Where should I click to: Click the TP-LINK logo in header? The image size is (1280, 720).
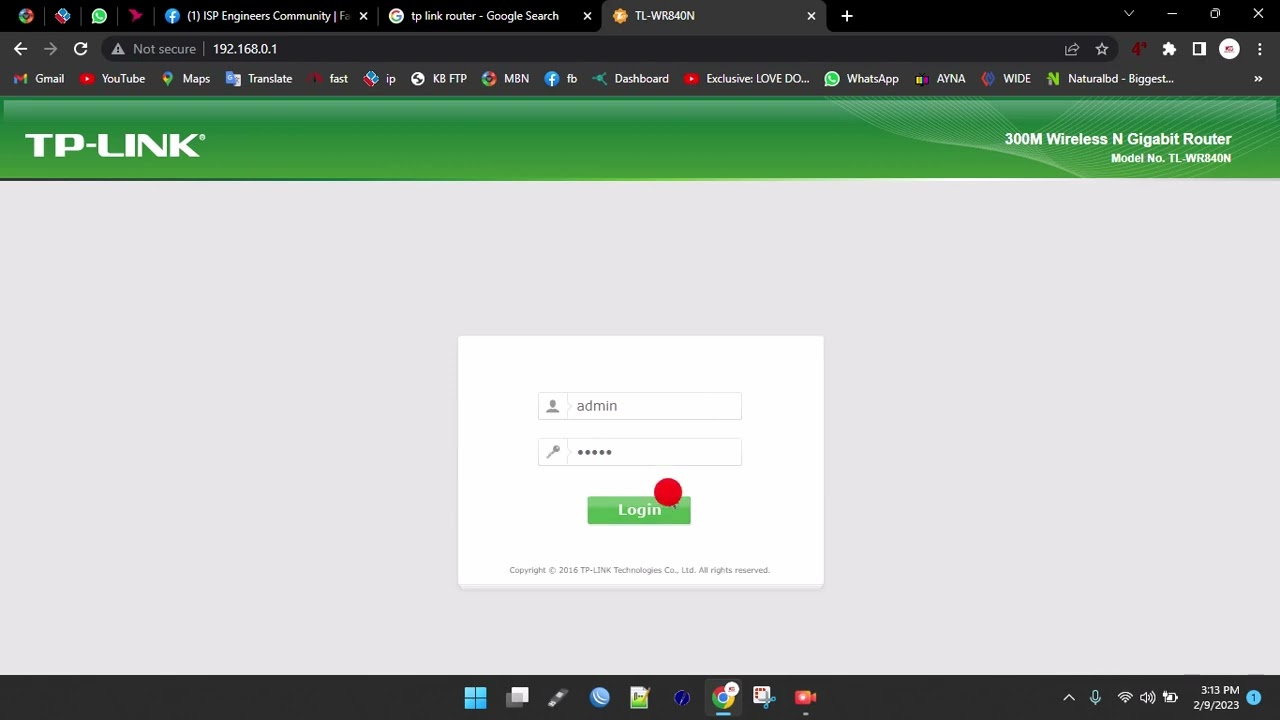tap(115, 145)
